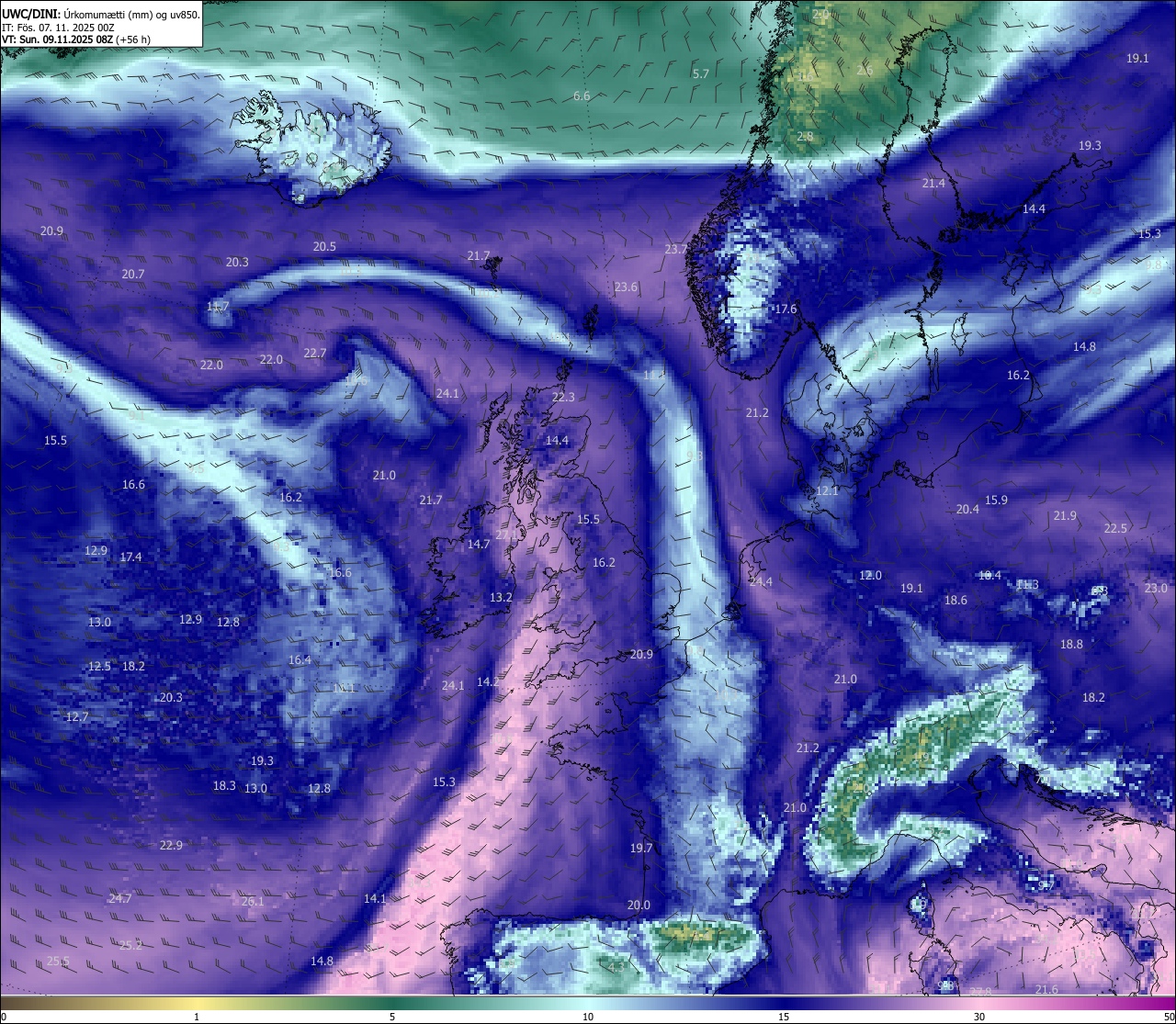This screenshot has height=1024, width=1176.
Task: Click the '21.9' value in the east
Action: click(x=1065, y=516)
